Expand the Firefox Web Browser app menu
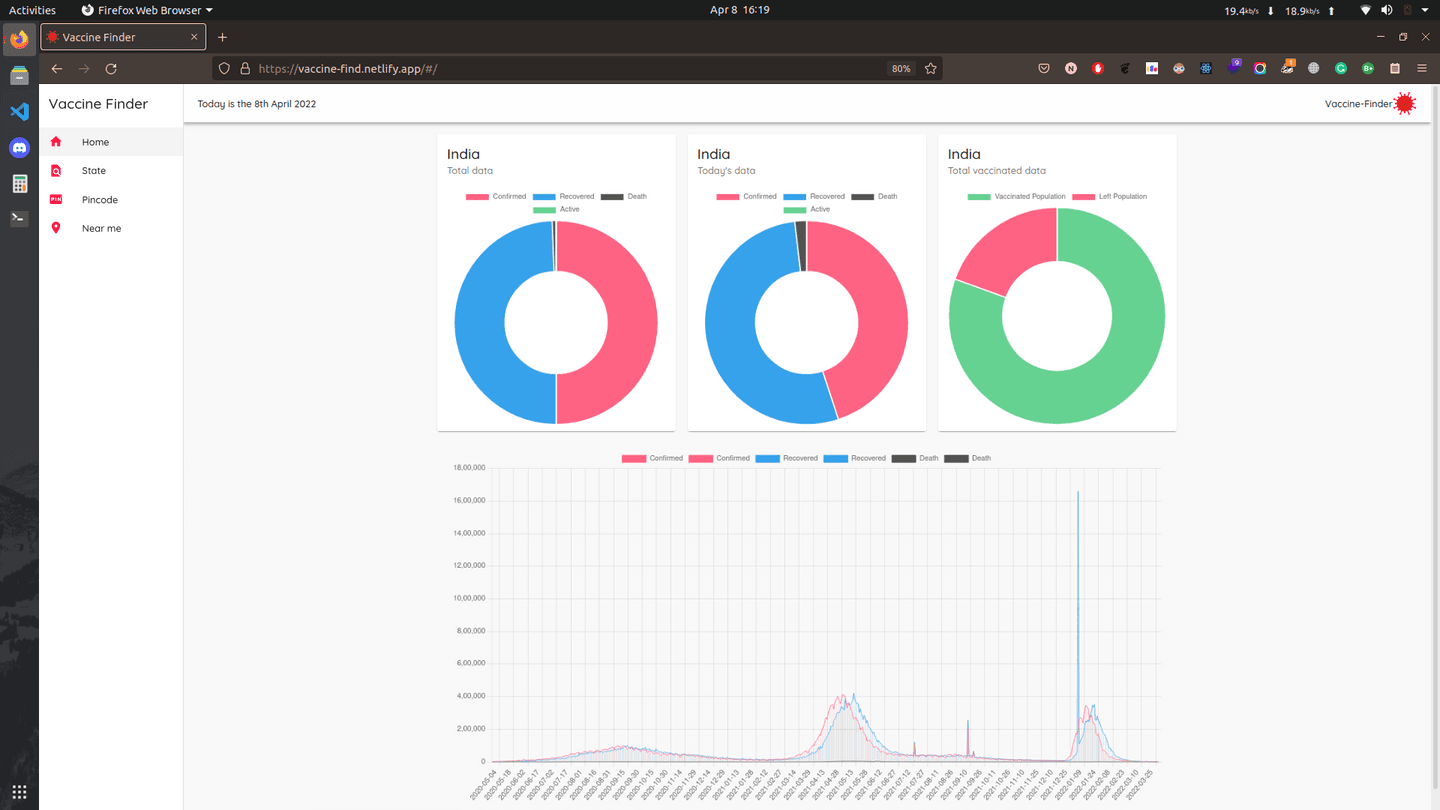Image resolution: width=1440 pixels, height=810 pixels. coord(147,10)
